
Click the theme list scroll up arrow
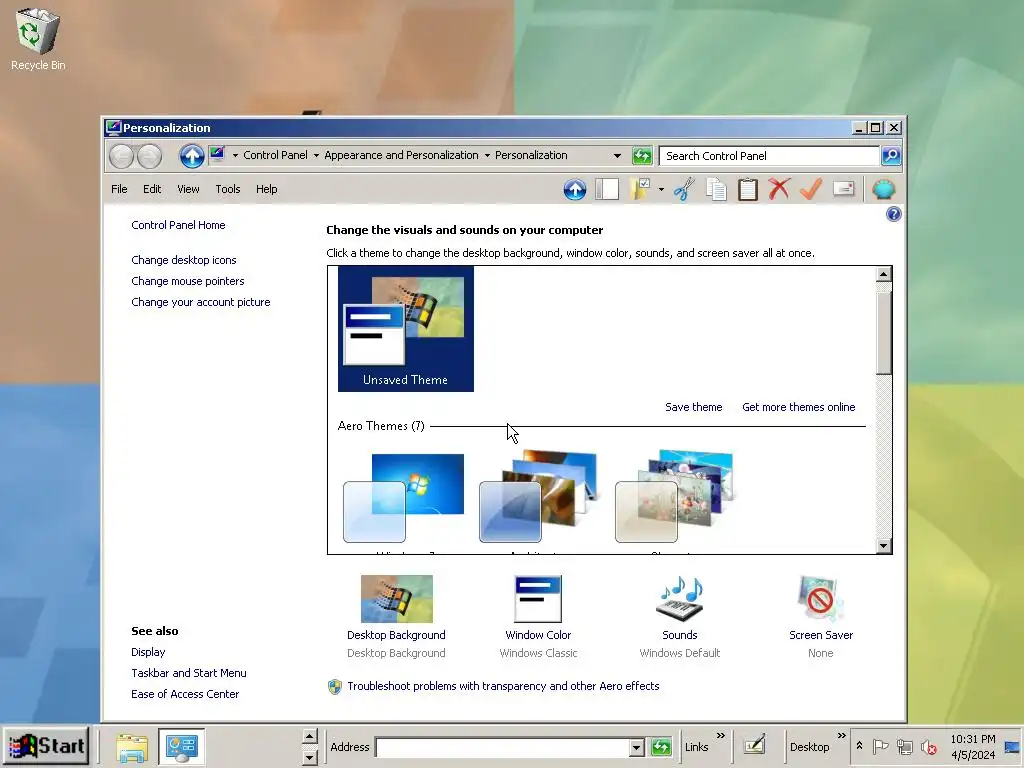click(x=884, y=274)
